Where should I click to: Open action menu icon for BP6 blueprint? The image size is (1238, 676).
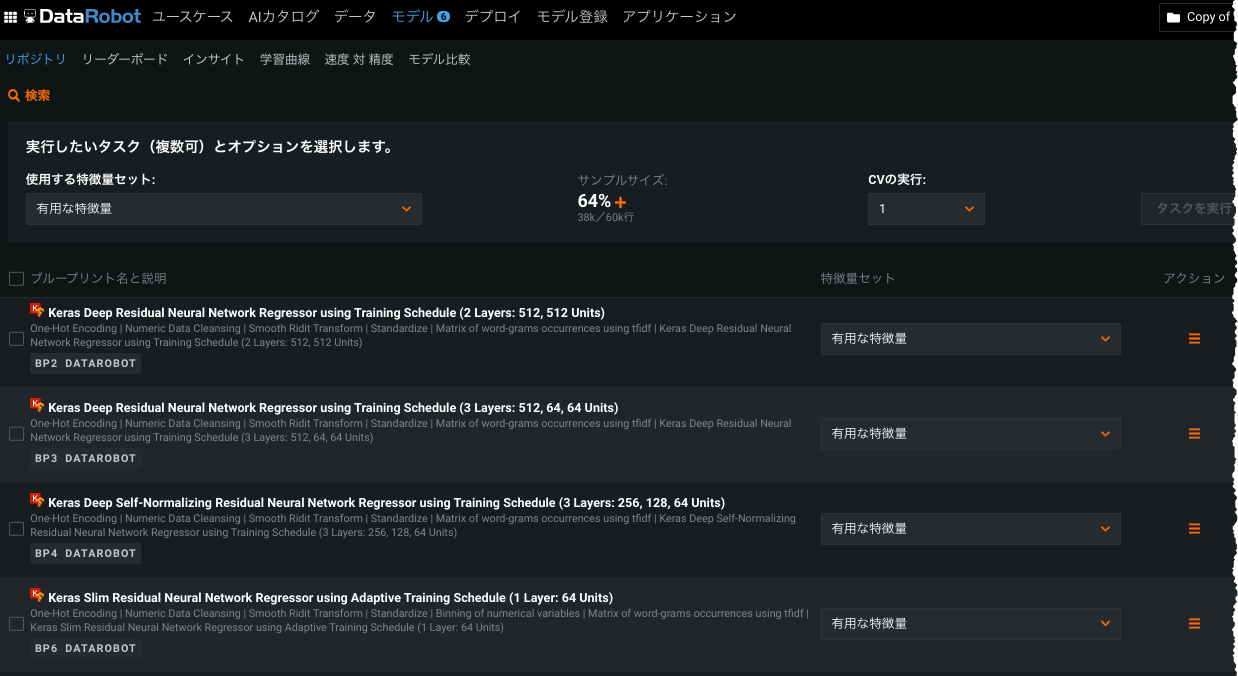click(x=1194, y=624)
